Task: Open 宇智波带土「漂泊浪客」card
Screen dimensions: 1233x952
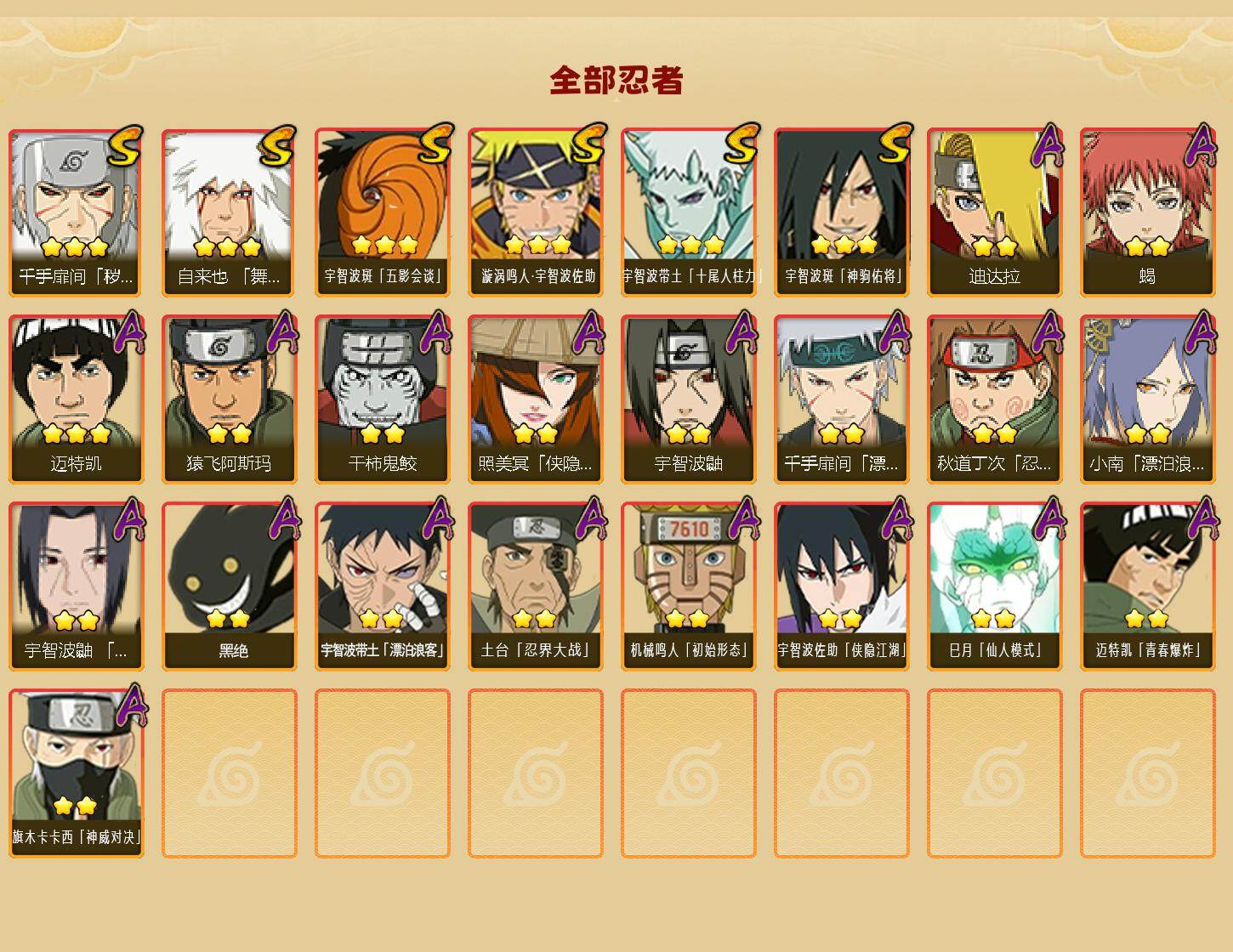Action: pos(383,586)
